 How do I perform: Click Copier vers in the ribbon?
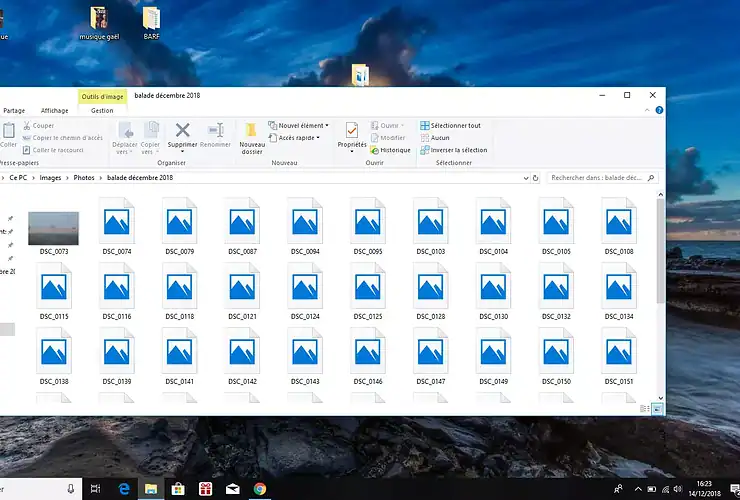coord(150,138)
